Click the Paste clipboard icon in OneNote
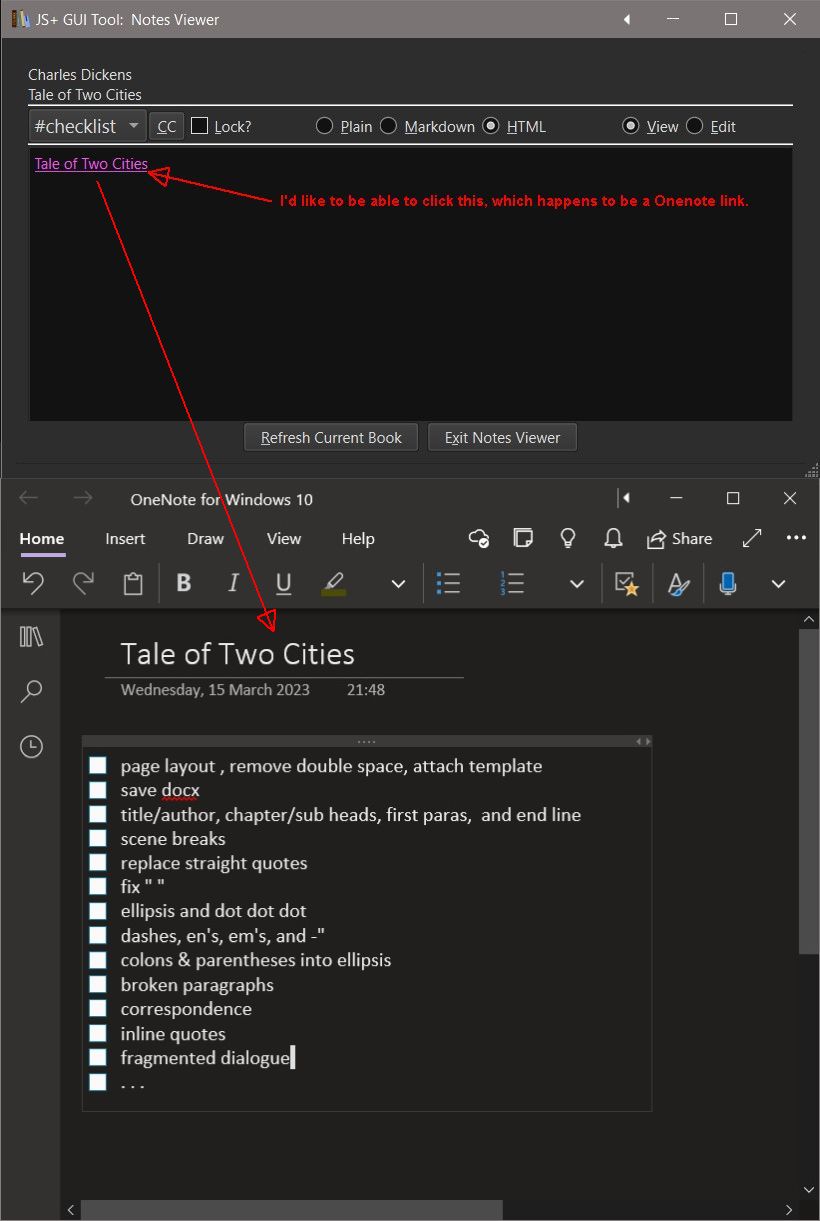The width and height of the screenshot is (820, 1221). click(x=133, y=584)
